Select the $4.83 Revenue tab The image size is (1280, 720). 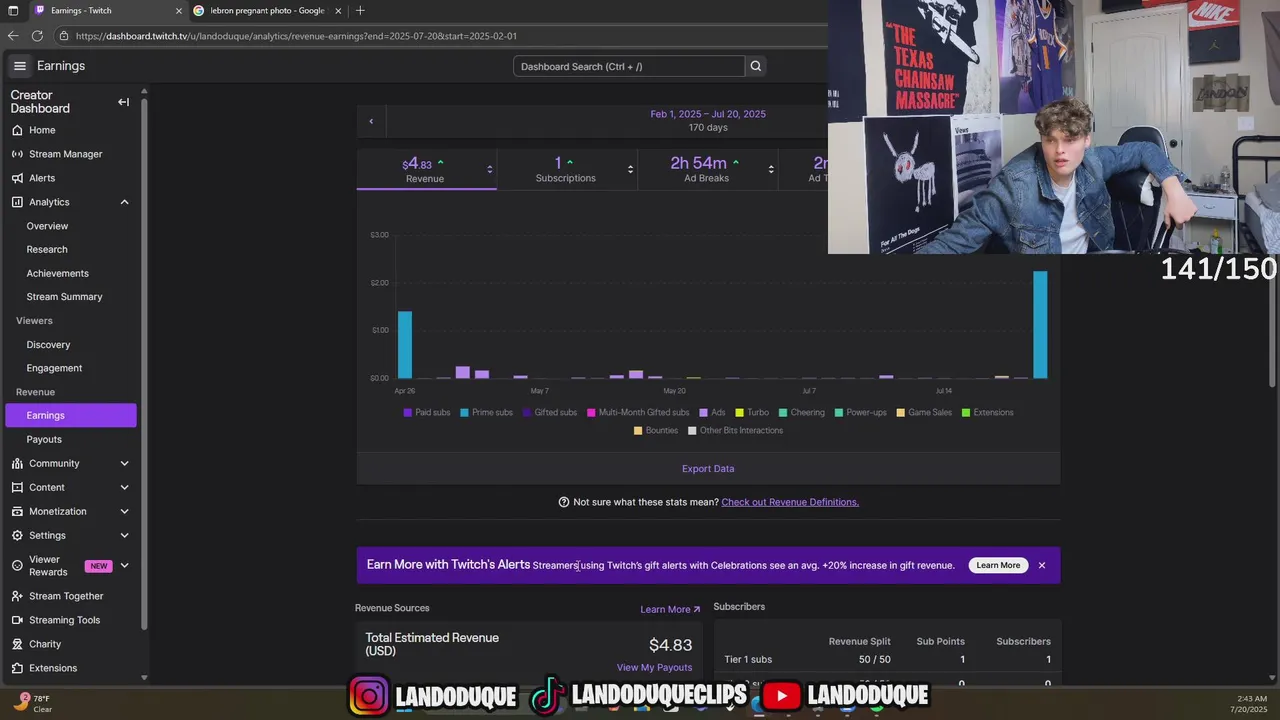point(425,169)
